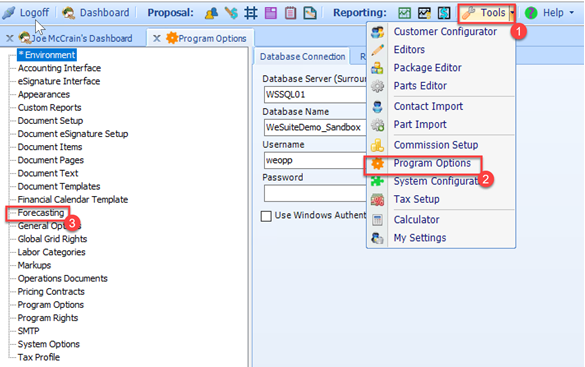Open Appearances in the options tree
Image resolution: width=585 pixels, height=367 pixels.
point(44,94)
